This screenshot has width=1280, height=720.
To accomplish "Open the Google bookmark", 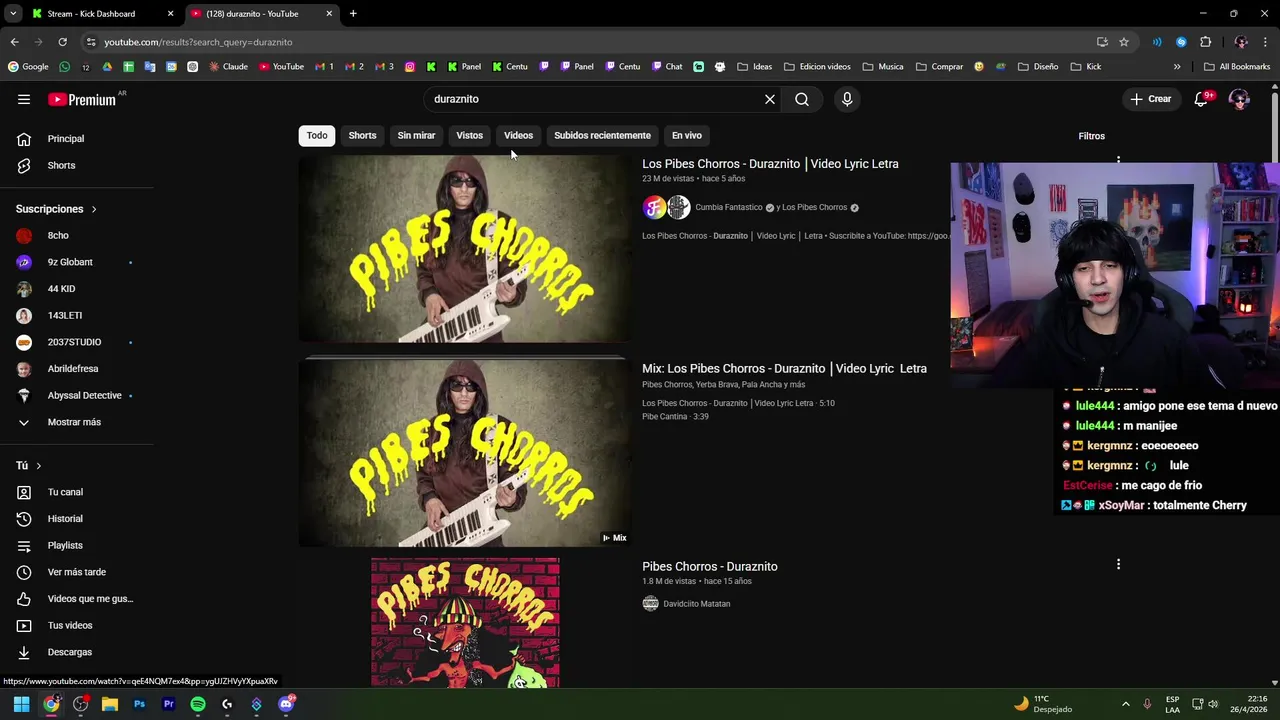I will coord(28,67).
